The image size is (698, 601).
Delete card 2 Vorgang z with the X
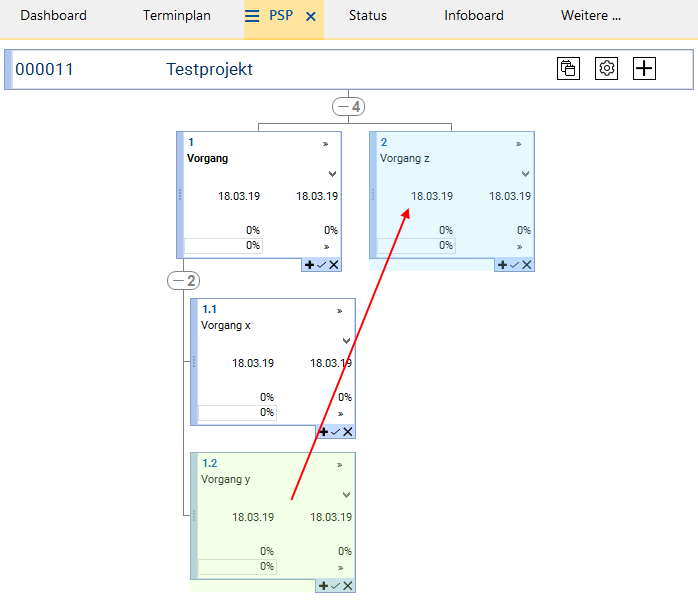point(527,265)
